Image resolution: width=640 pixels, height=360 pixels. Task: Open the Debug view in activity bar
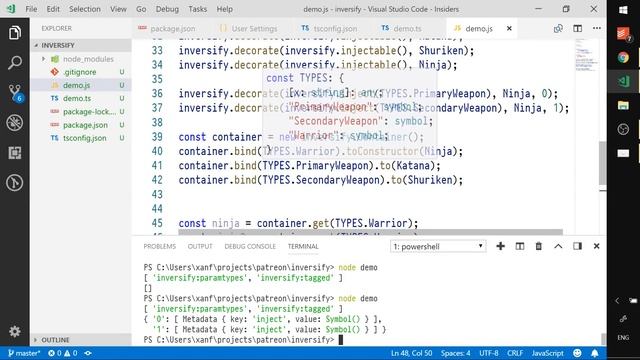(x=15, y=123)
